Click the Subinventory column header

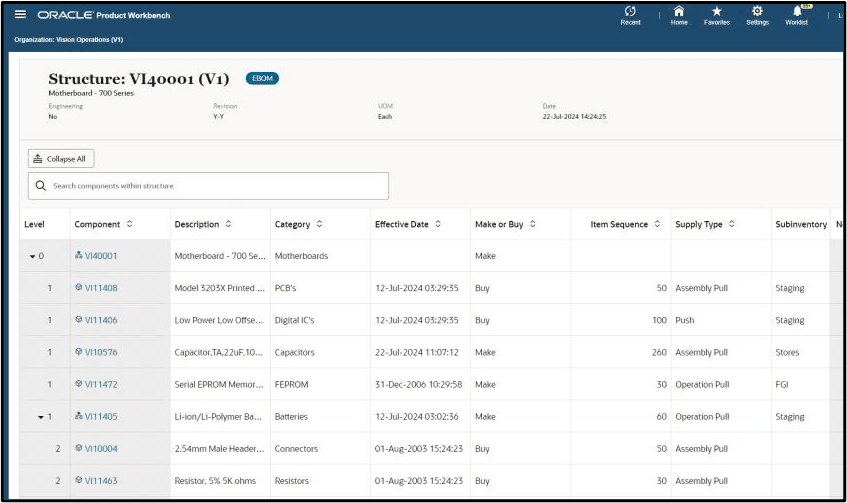coord(801,224)
